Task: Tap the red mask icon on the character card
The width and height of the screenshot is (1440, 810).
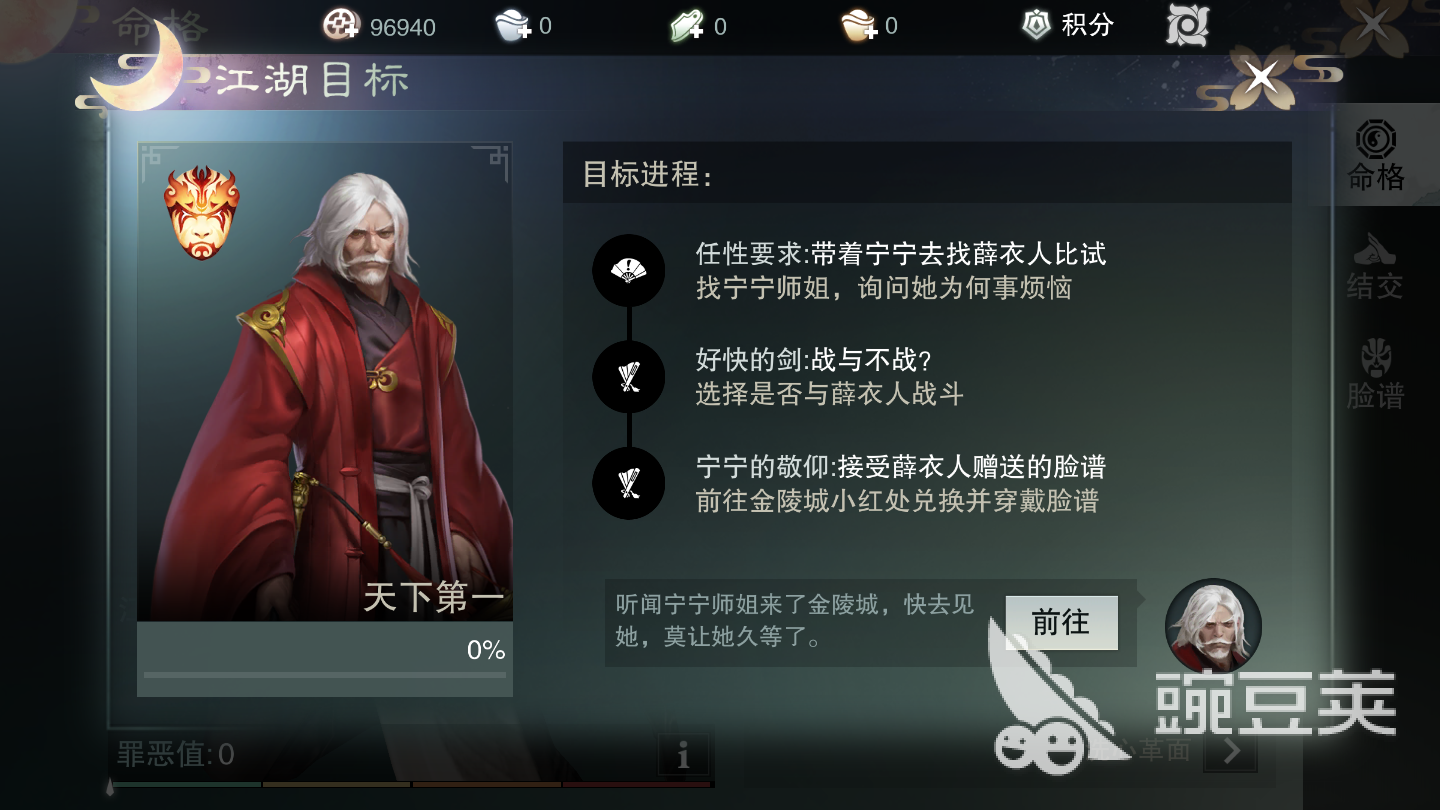Action: pyautogui.click(x=202, y=213)
